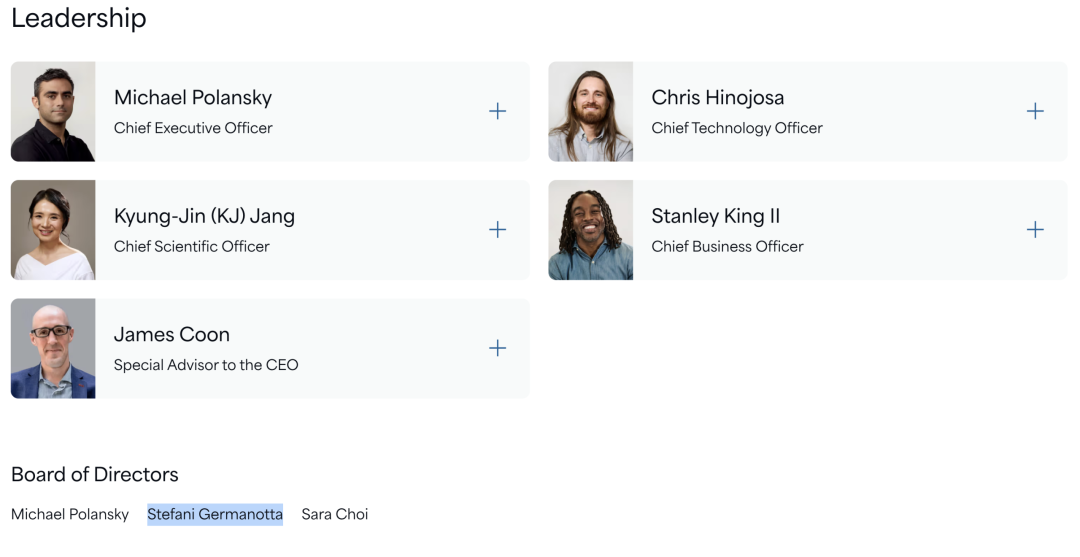The width and height of the screenshot is (1080, 557).
Task: Select Kyung-Jin Jang's profile photo
Action: [53, 230]
